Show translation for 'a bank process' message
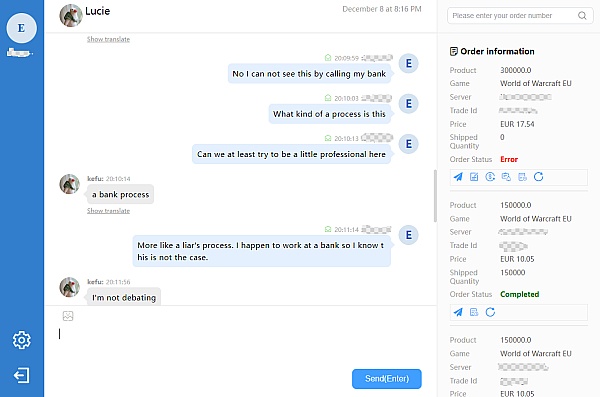This screenshot has width=600, height=397. coord(108,211)
